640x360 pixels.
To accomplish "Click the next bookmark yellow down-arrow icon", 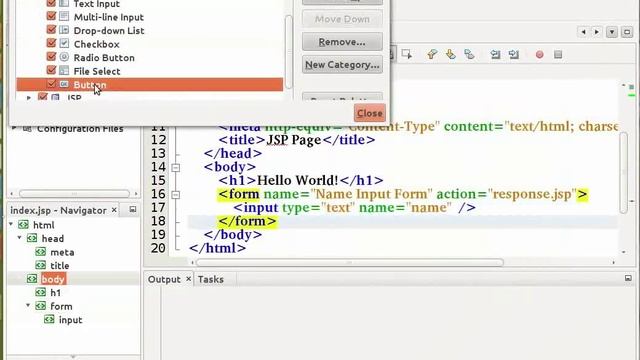I will click(451, 54).
